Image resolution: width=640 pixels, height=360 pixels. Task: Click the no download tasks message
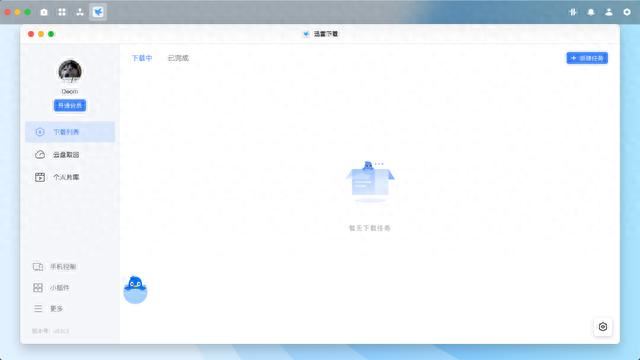370,228
